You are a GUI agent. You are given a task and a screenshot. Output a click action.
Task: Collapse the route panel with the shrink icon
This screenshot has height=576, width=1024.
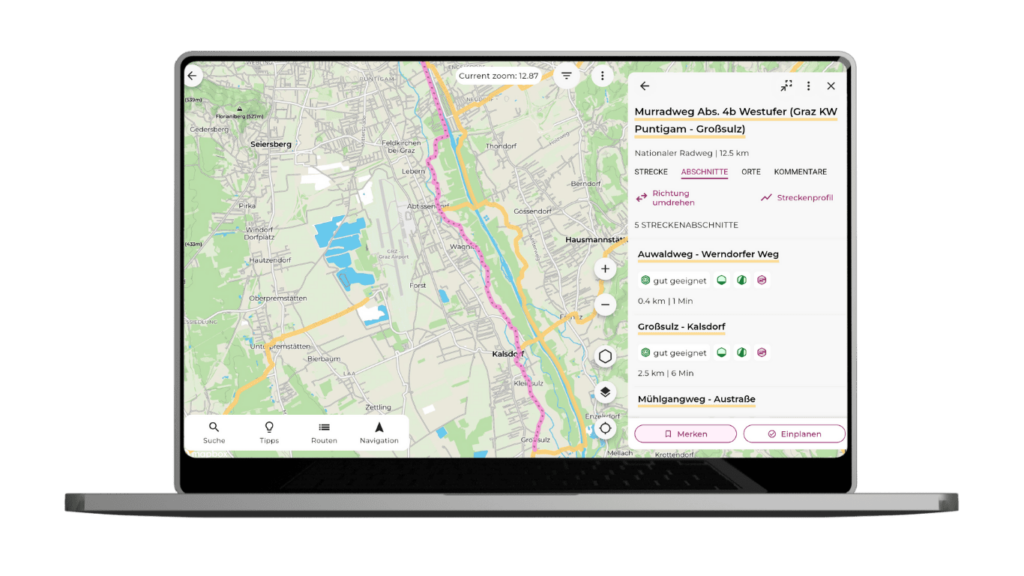pos(786,87)
